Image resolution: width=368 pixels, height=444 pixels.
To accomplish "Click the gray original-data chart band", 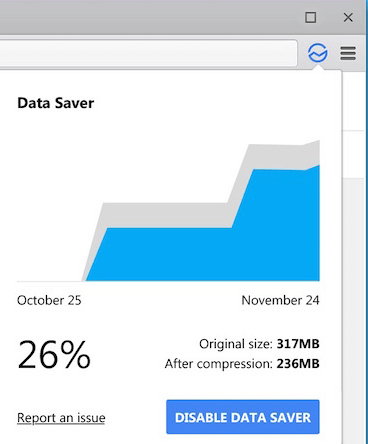I will pos(167,215).
